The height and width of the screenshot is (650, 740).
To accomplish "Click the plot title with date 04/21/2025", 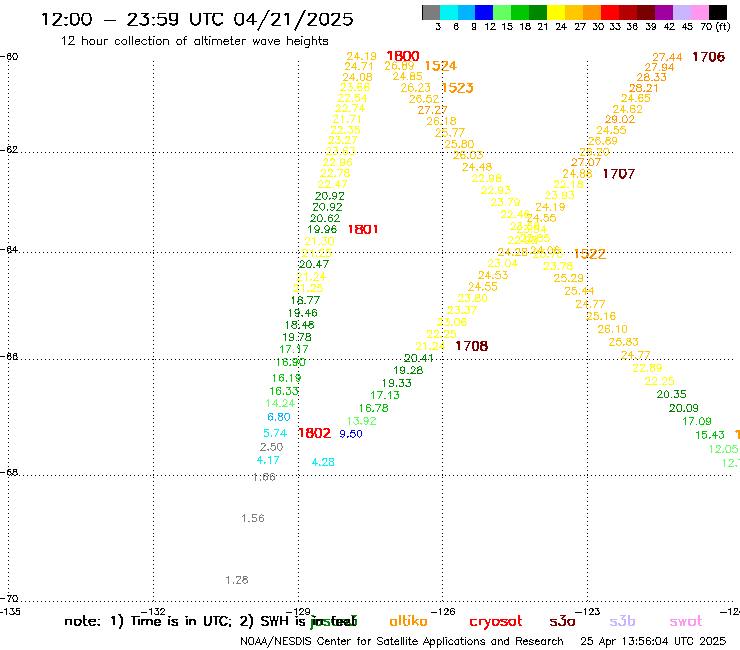I will 197,19.
